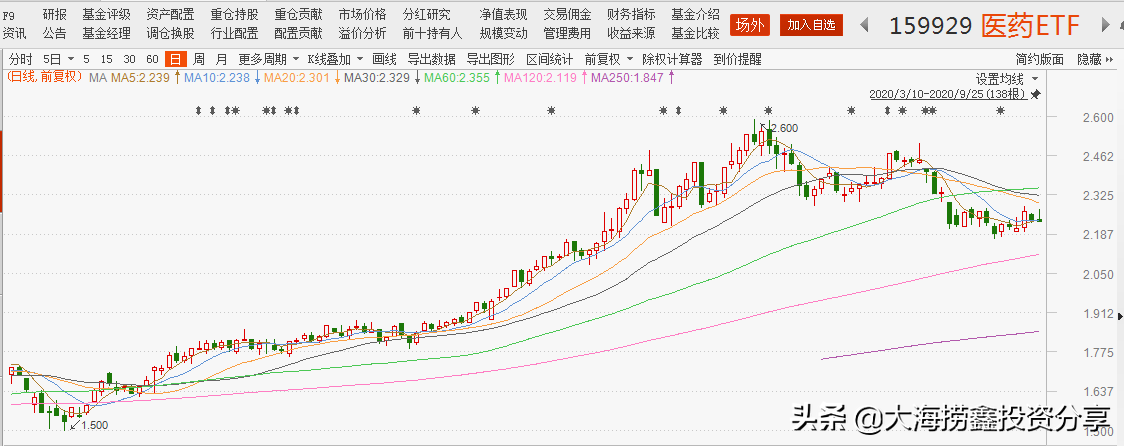Select the 60-minute period
1124x446 pixels.
click(152, 59)
